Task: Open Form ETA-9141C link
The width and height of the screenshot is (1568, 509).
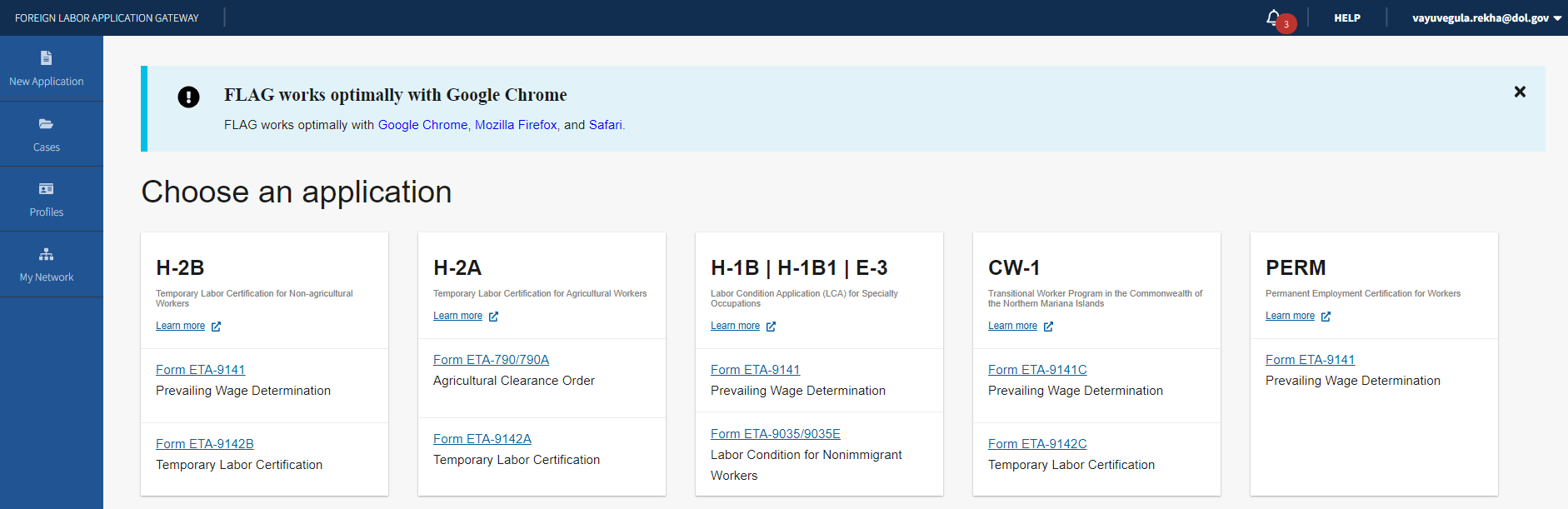Action: 1037,370
